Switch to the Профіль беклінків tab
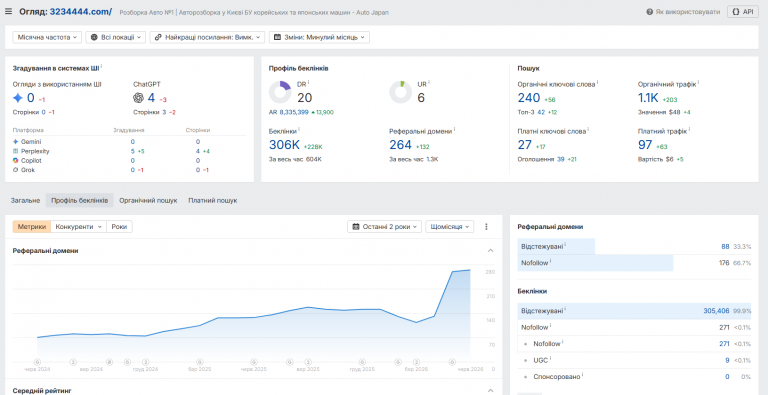This screenshot has width=768, height=395. (80, 200)
